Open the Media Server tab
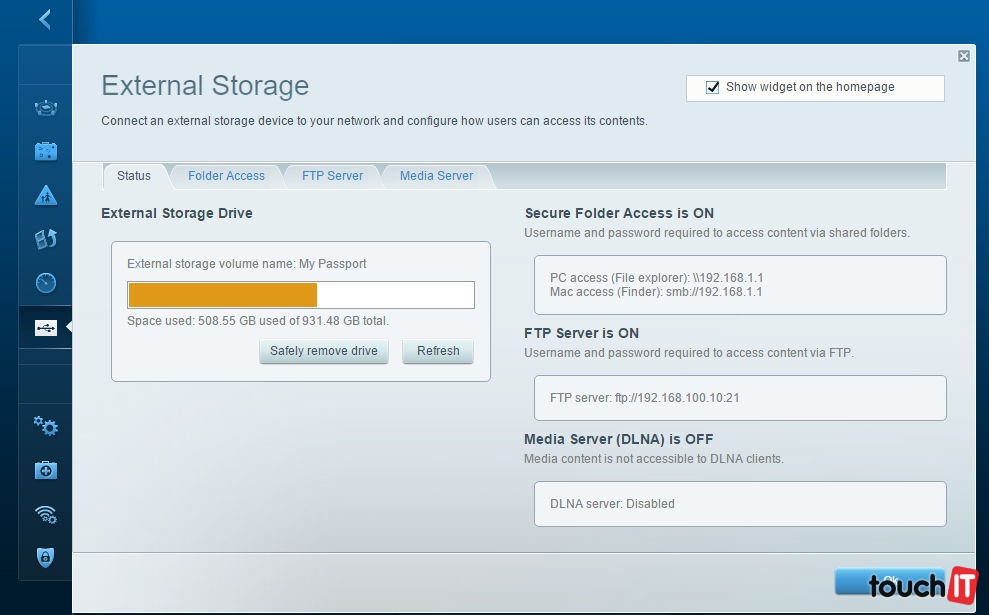The height and width of the screenshot is (615, 989). tap(436, 176)
